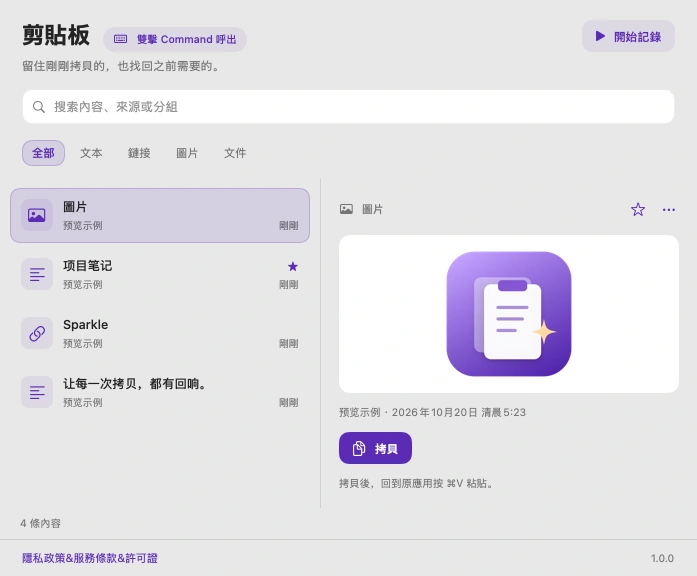This screenshot has height=576, width=697.
Task: Click the date 2026年10月20日 清晨 5:23 text
Action: [459, 412]
